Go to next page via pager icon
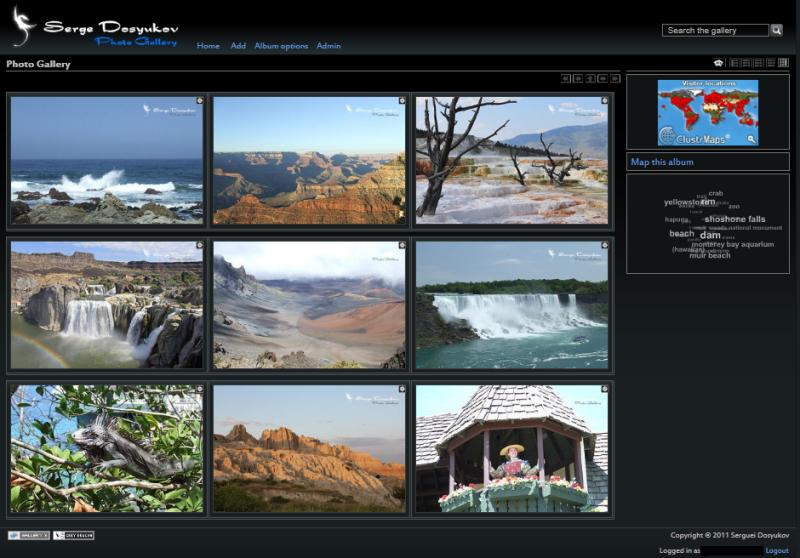The image size is (800, 558). pos(603,79)
